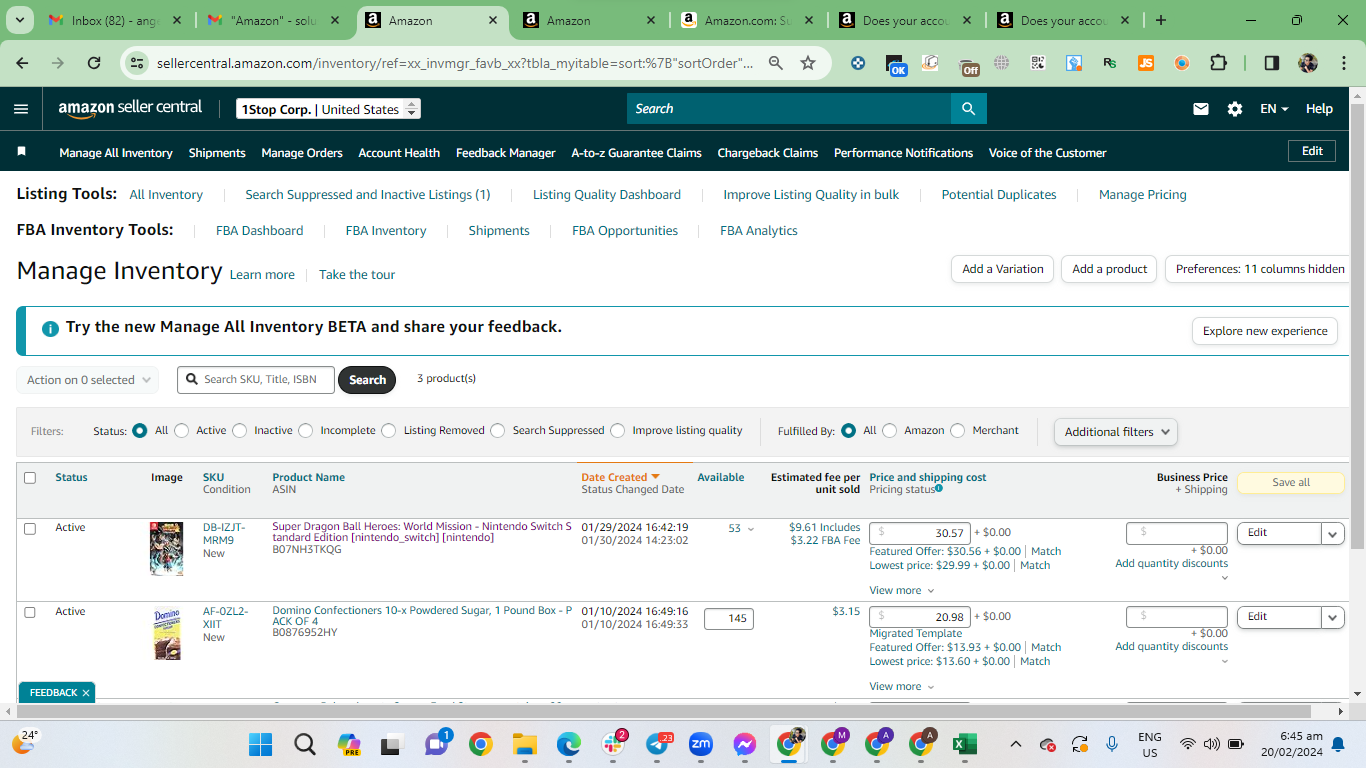Expand the available quantity 53 chevron

[751, 529]
